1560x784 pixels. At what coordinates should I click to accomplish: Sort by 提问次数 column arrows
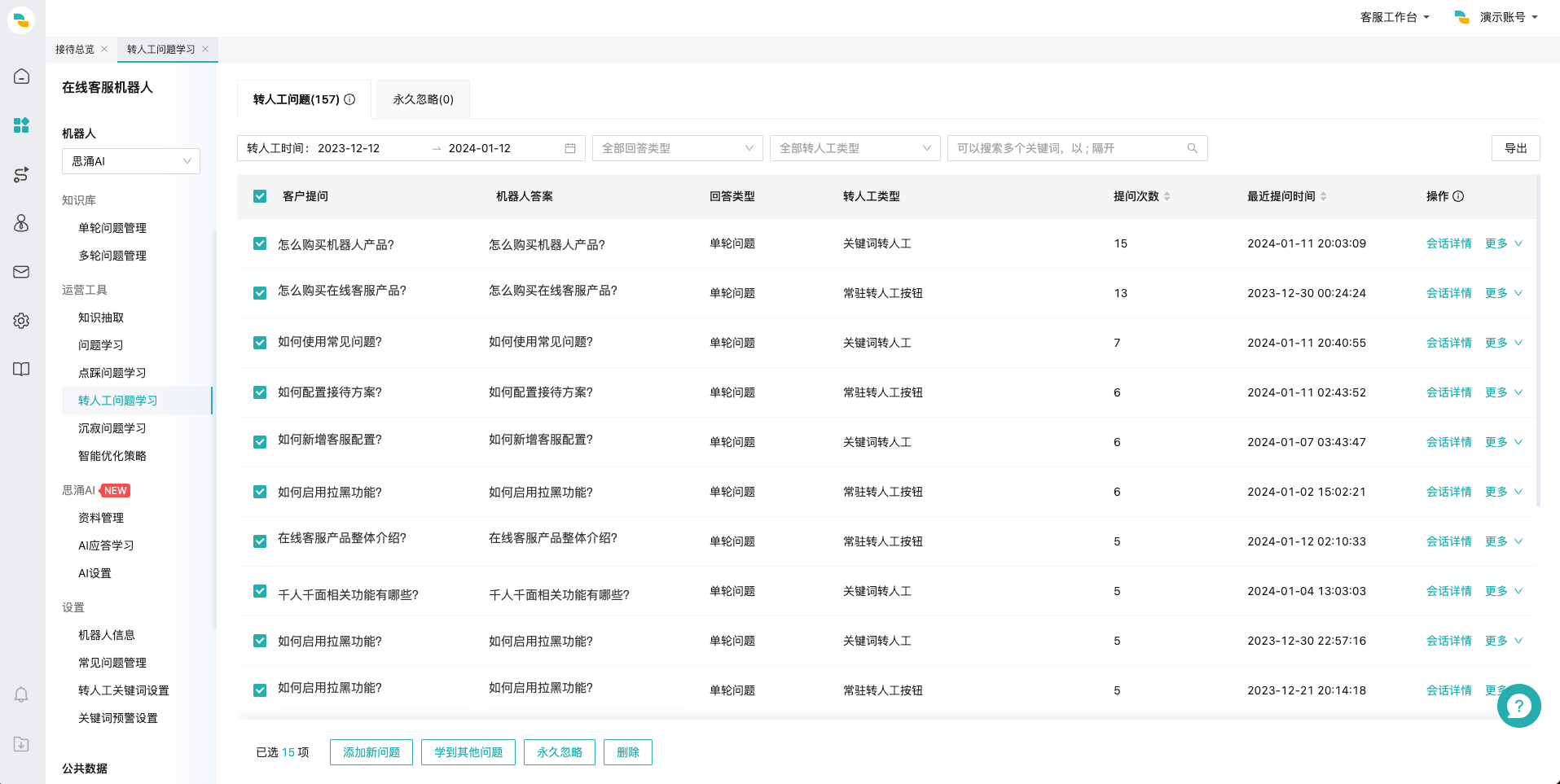coord(1167,196)
